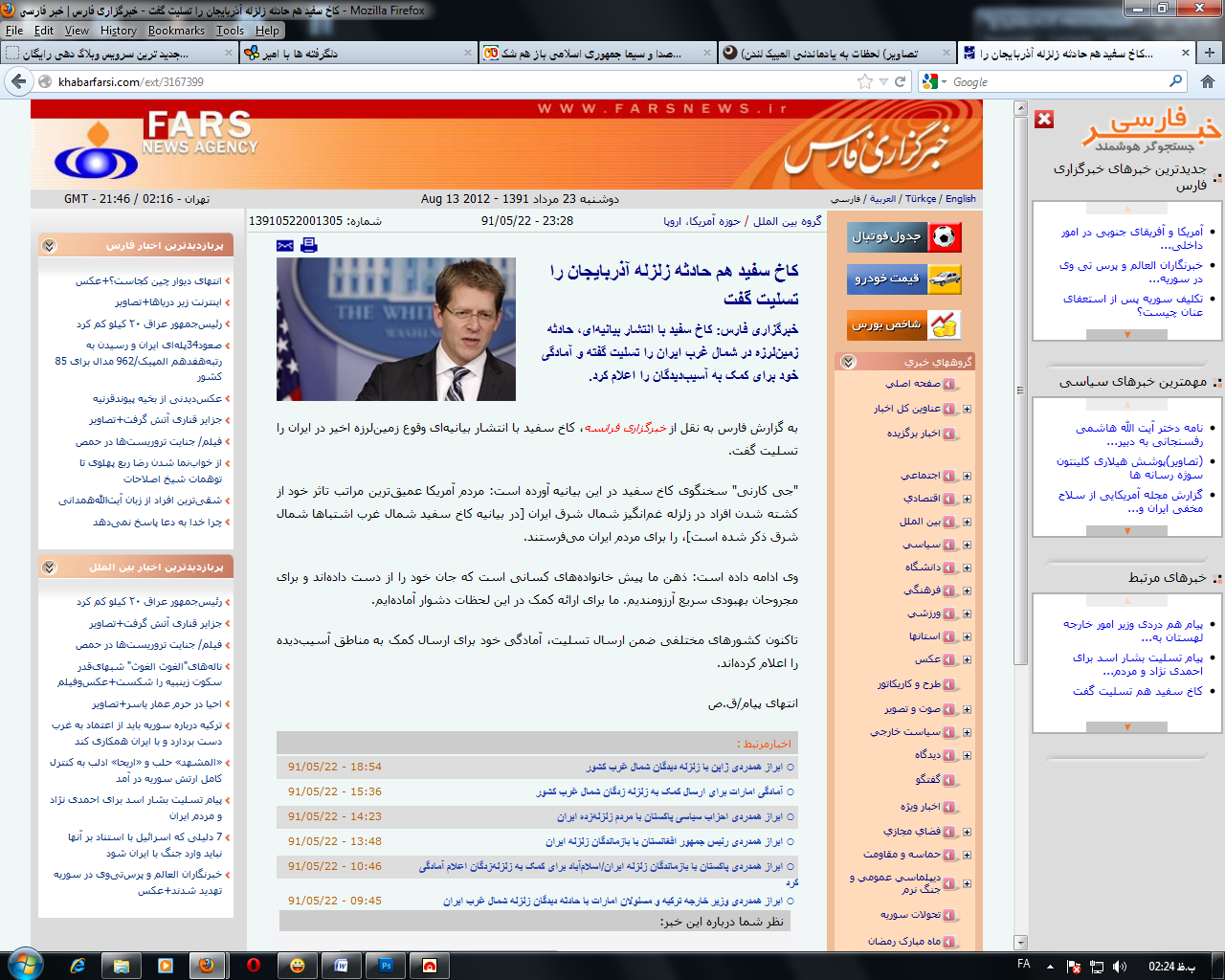The height and width of the screenshot is (980, 1225).
Task: Open Microsoft Word from the taskbar
Action: pos(342,966)
